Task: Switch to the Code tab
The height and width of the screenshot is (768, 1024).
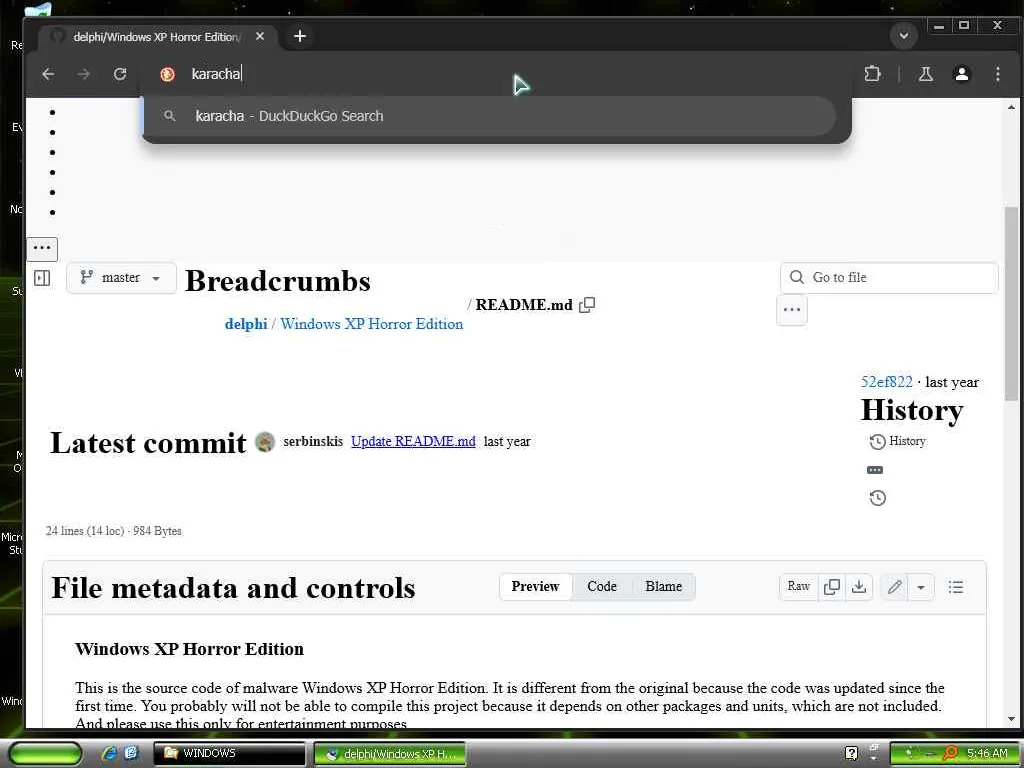Action: pyautogui.click(x=601, y=586)
